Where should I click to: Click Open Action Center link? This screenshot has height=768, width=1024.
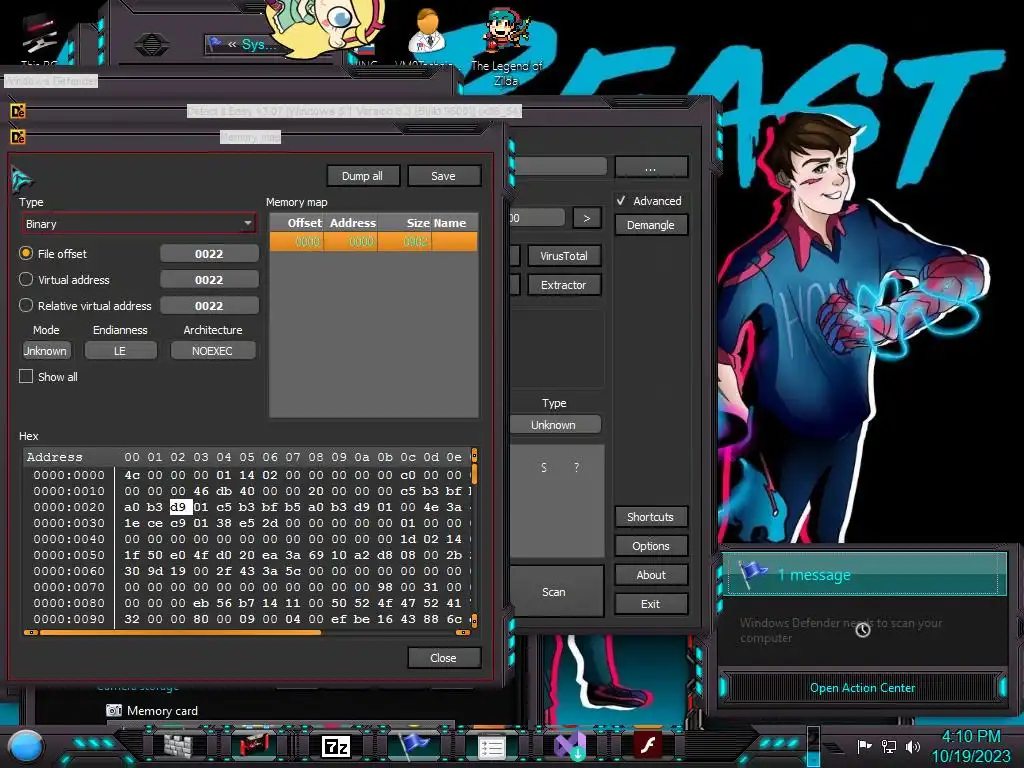tap(863, 688)
